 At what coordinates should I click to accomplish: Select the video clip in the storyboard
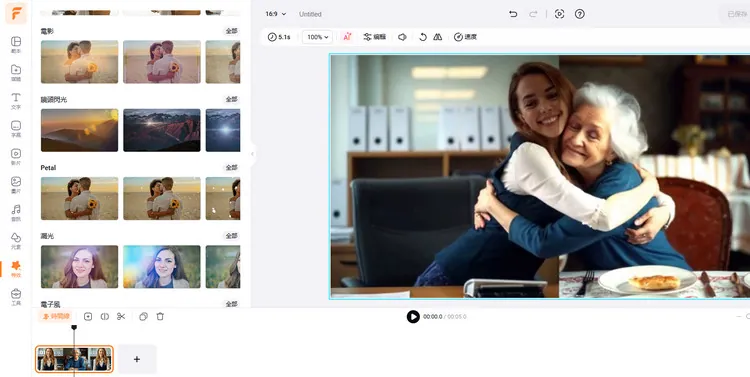(75, 359)
